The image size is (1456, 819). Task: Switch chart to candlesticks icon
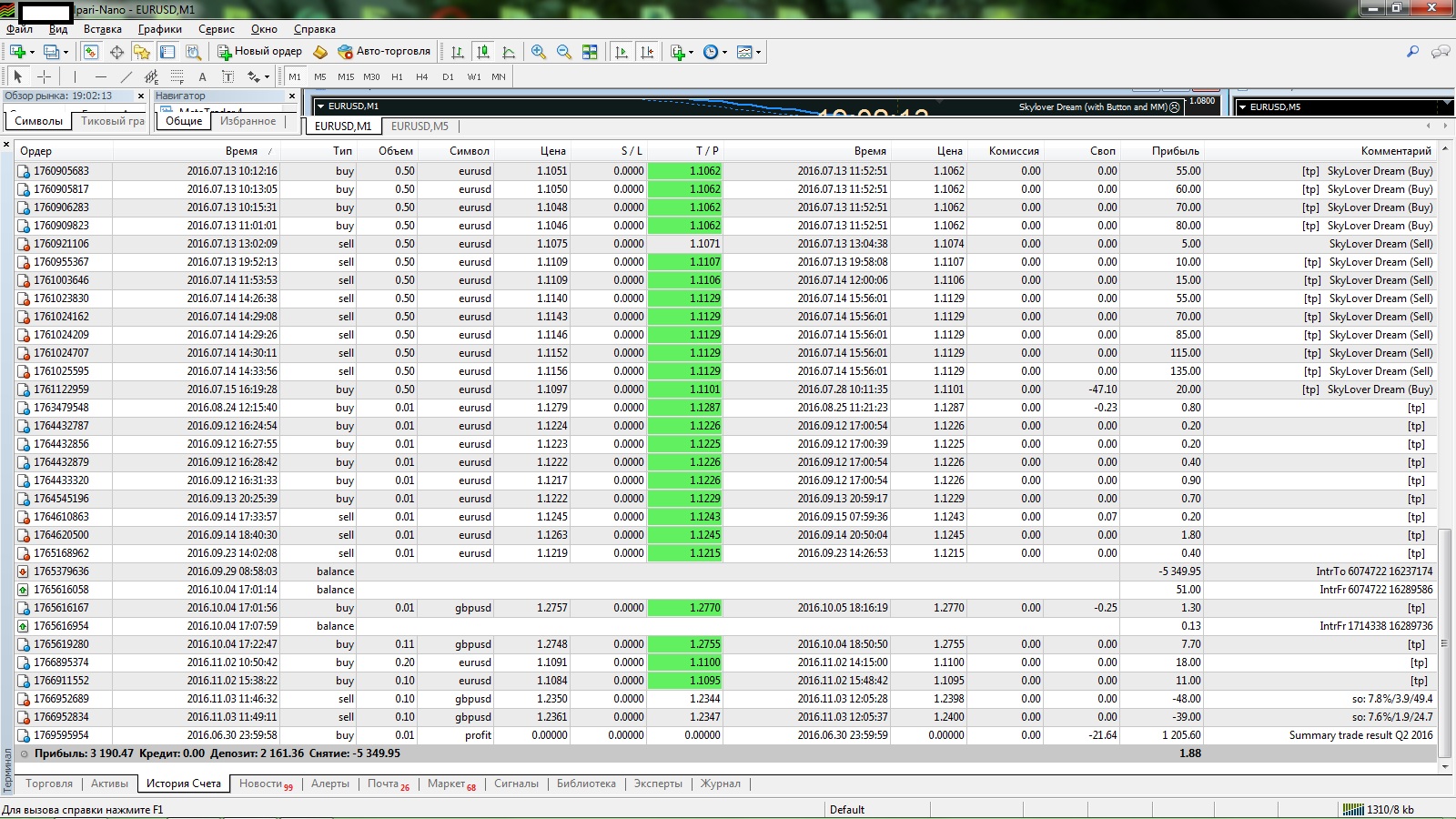(483, 52)
